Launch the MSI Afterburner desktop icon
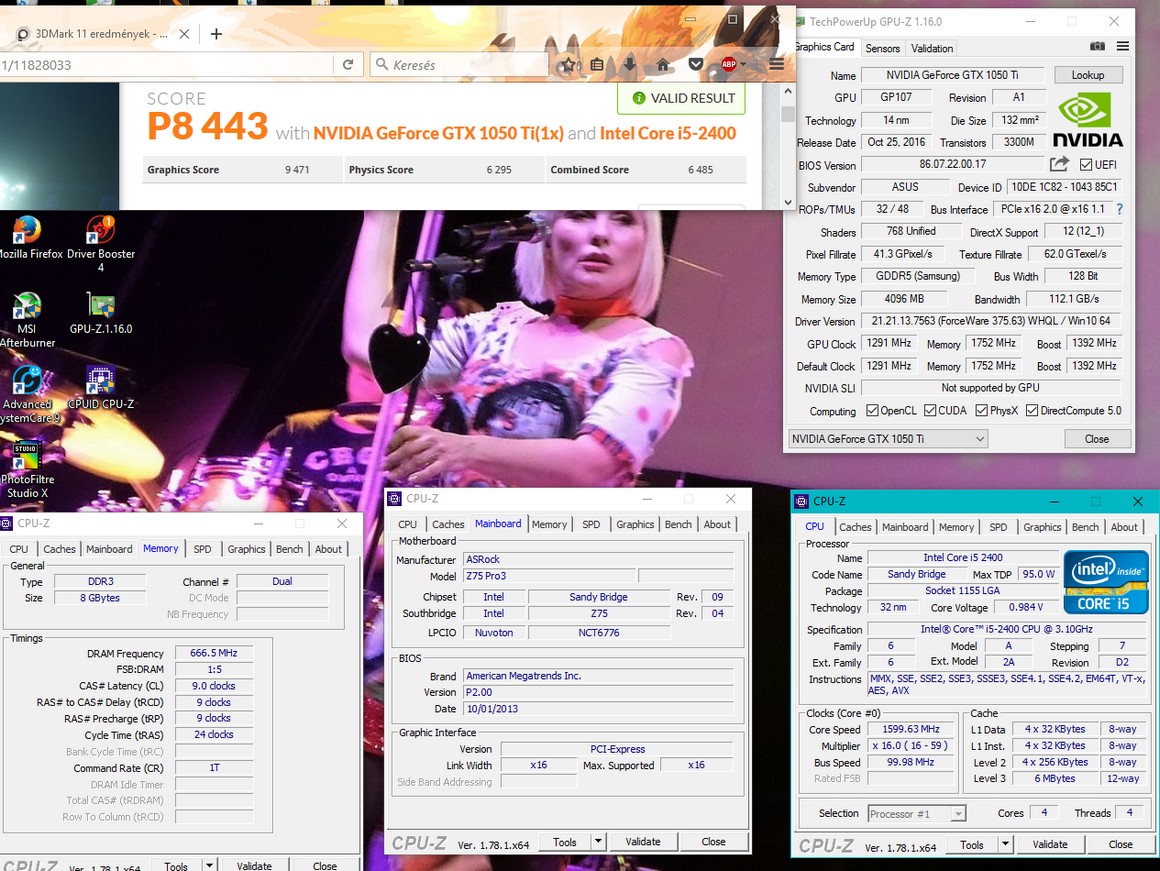This screenshot has width=1160, height=871. (27, 320)
